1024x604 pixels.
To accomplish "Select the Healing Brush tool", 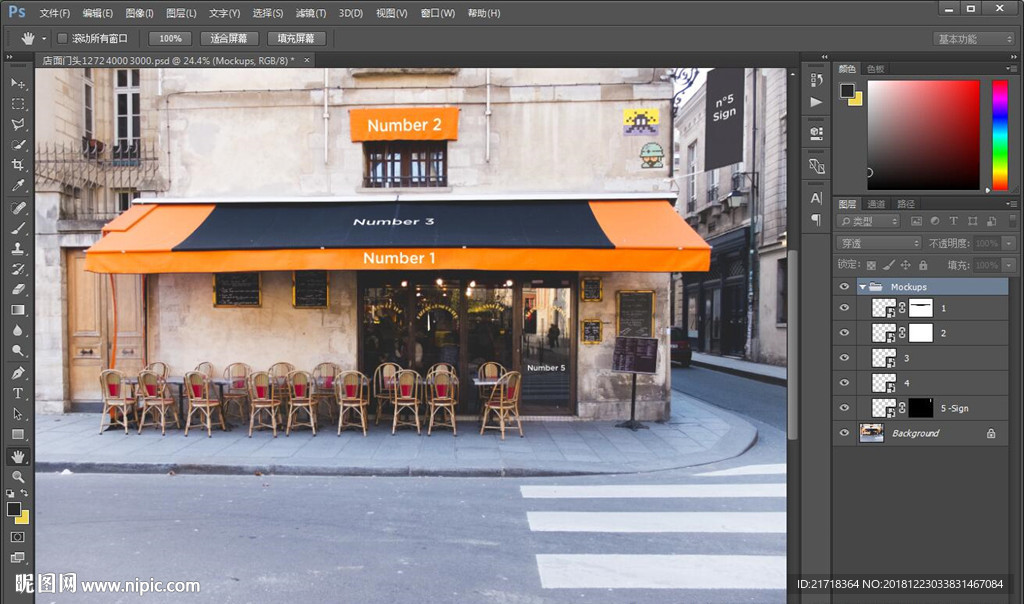I will click(x=18, y=208).
